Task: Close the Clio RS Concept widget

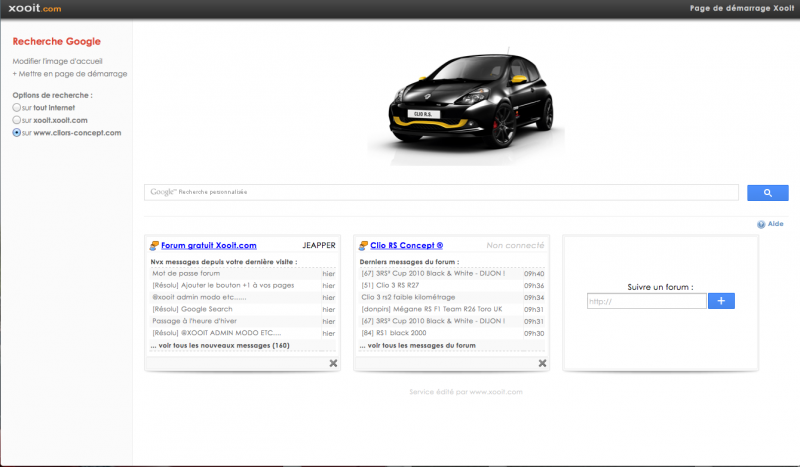Action: (x=542, y=363)
